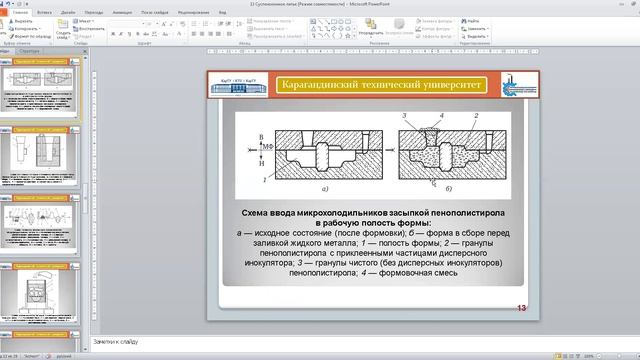Open the Insert (Вставка) ribbon tab

point(44,13)
